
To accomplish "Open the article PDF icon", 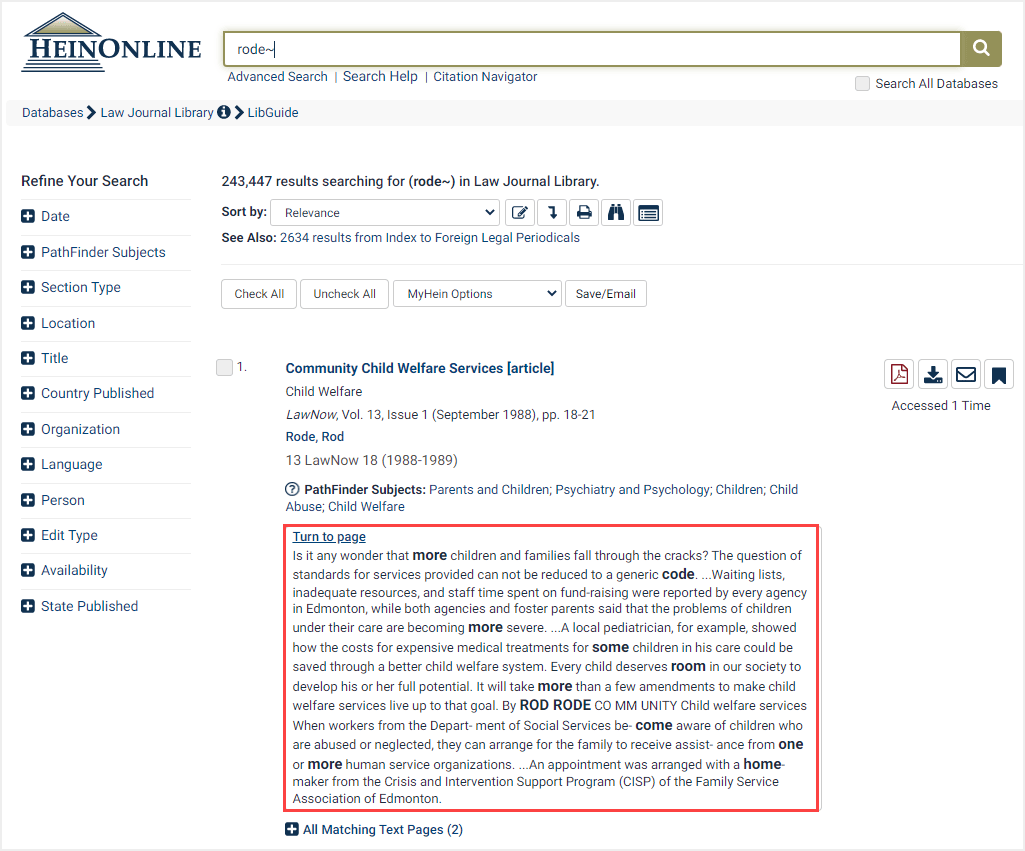I will 899,375.
